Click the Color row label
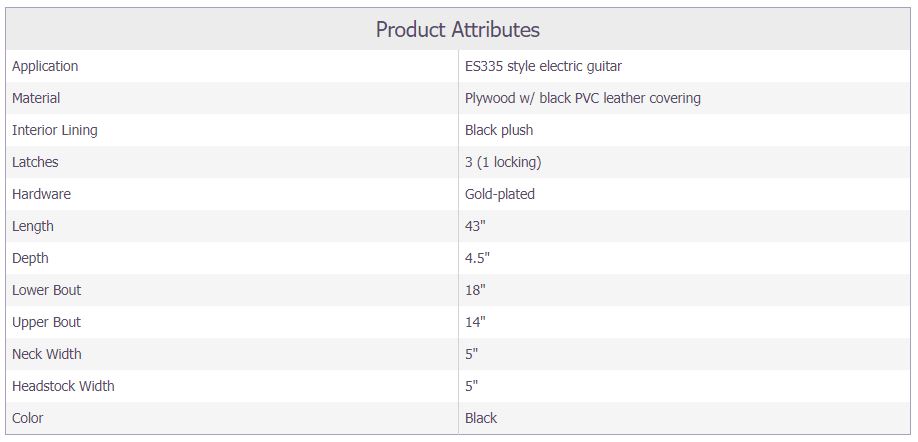 tap(28, 418)
